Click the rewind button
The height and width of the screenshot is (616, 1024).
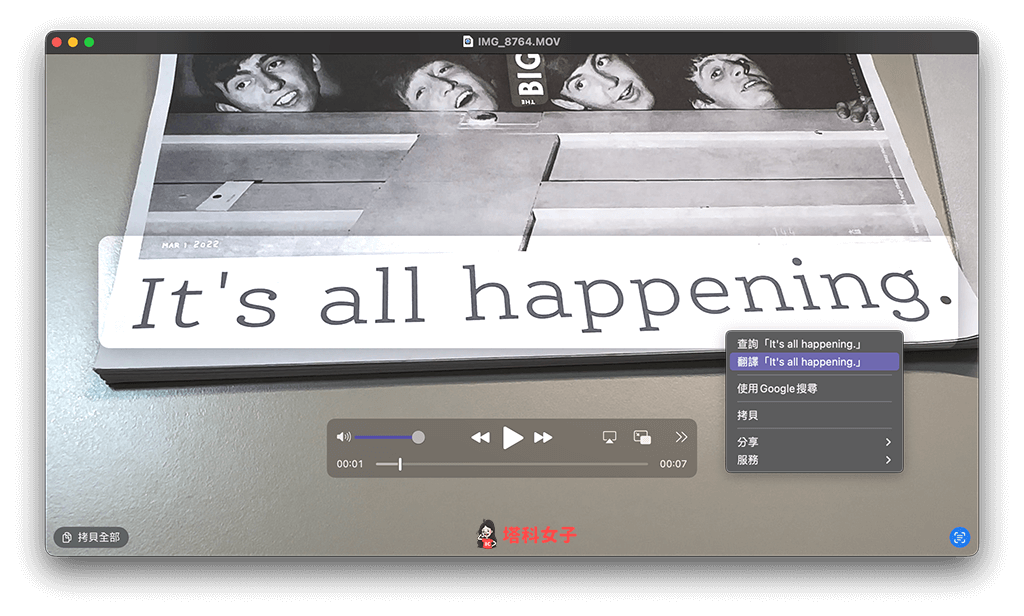coord(480,437)
